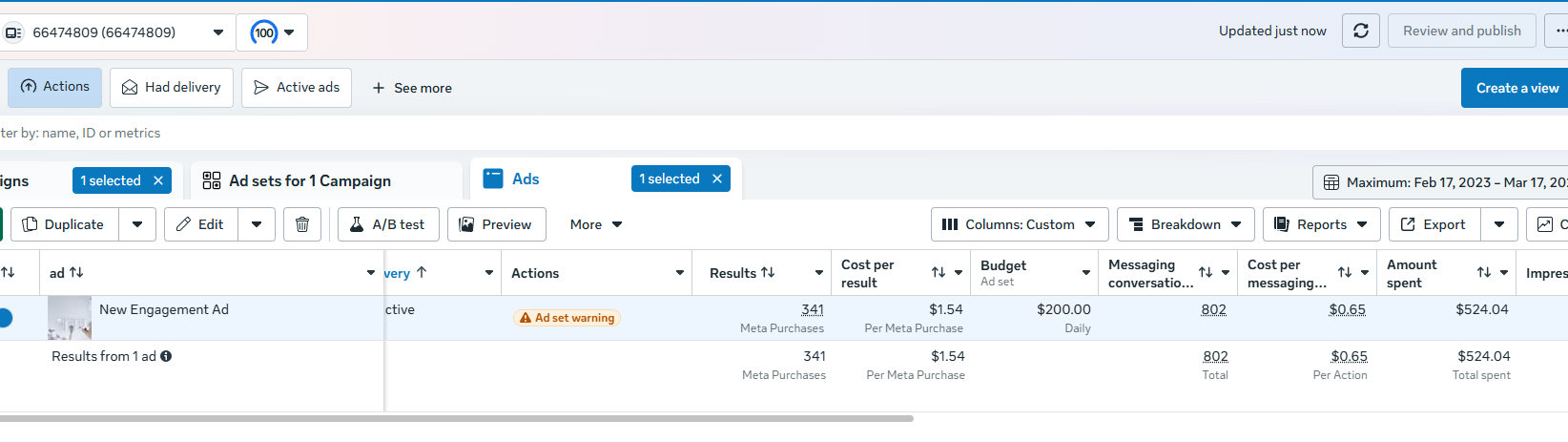1568x442 pixels.
Task: Click the trash delete icon
Action: tap(302, 224)
